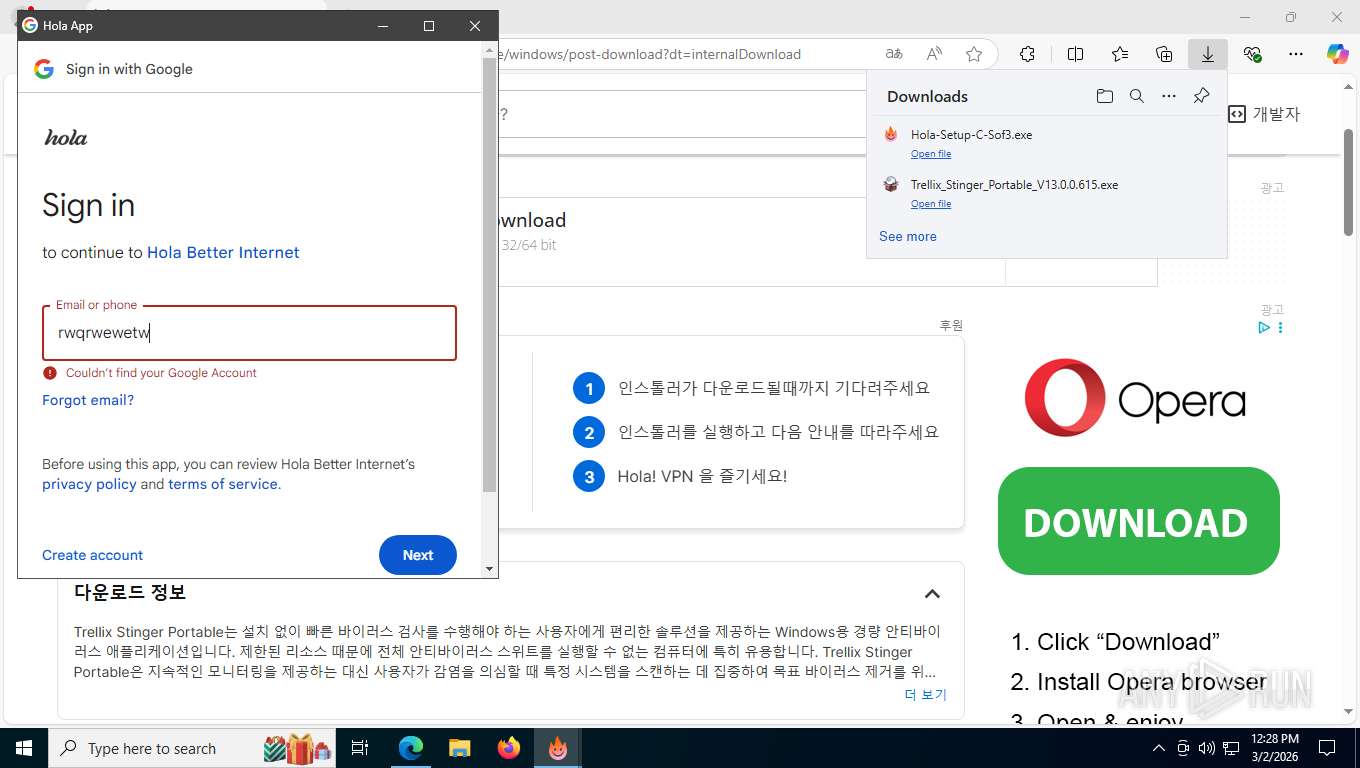Click step 3 text 'Hola! VPN 을 즐기세요!'
The image size is (1360, 768).
702,476
